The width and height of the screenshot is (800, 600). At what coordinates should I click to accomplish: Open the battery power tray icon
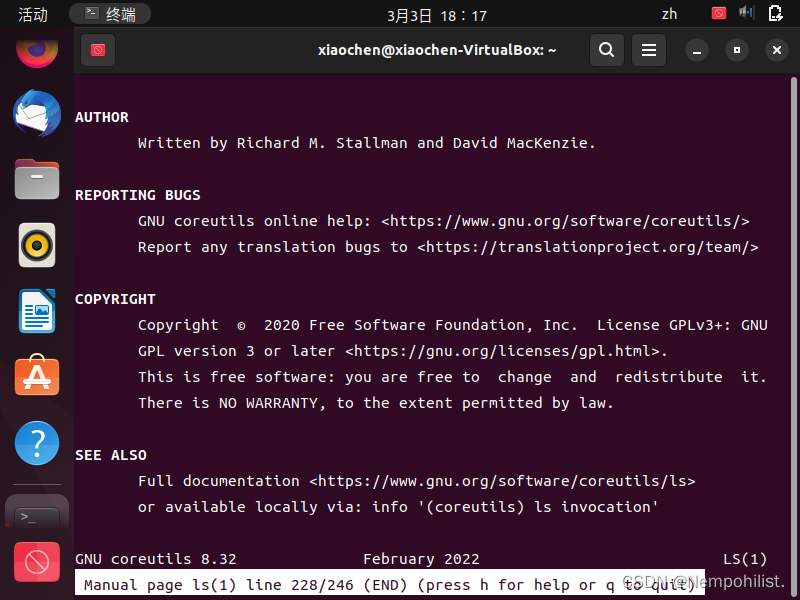click(x=776, y=13)
